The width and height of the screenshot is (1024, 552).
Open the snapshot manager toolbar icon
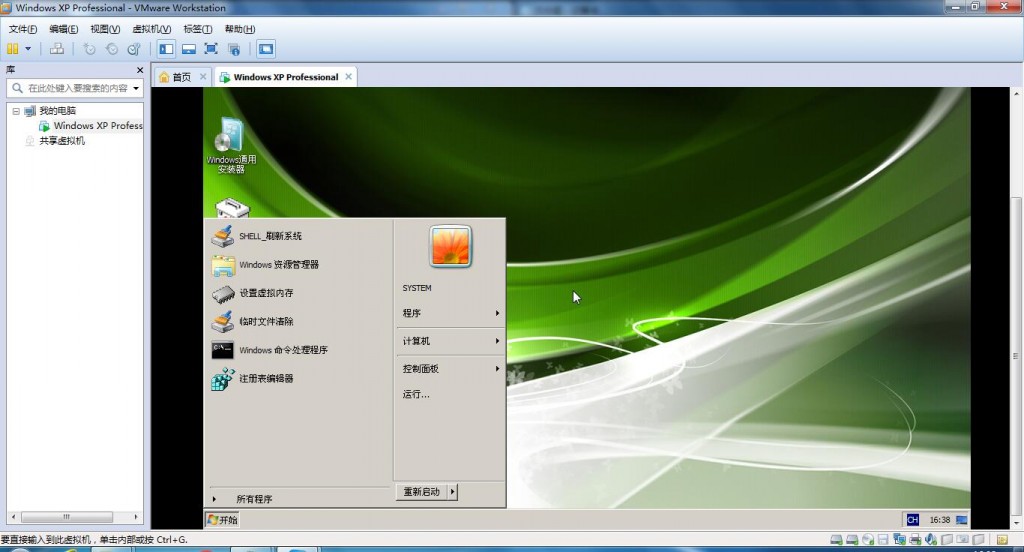(x=134, y=48)
